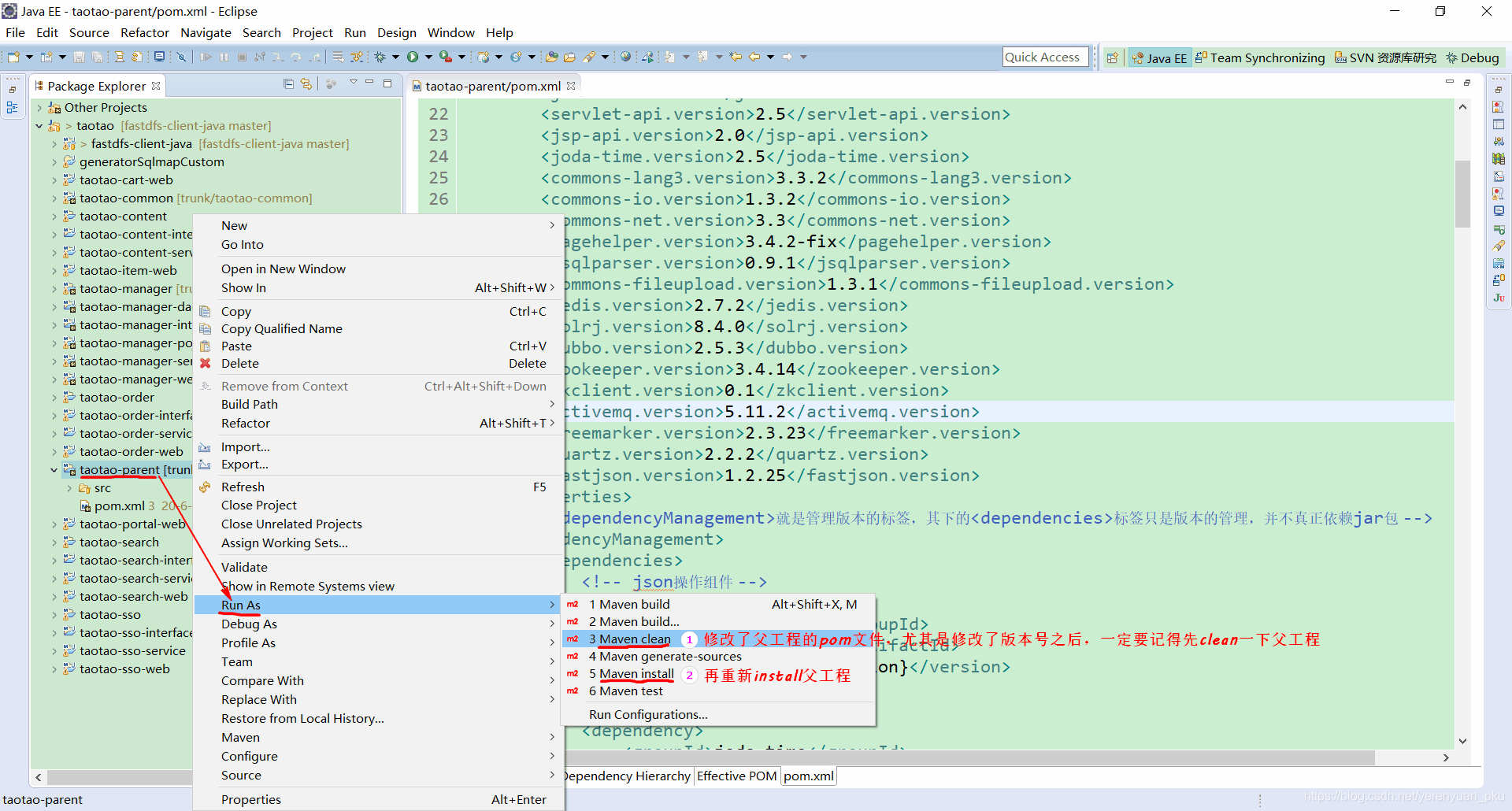Switch to the pom.xml source tab
This screenshot has height=811, width=1512.
pos(808,776)
